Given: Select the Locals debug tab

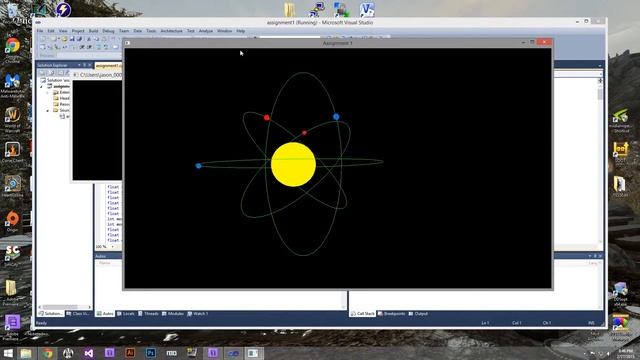Looking at the screenshot, I should [126, 313].
